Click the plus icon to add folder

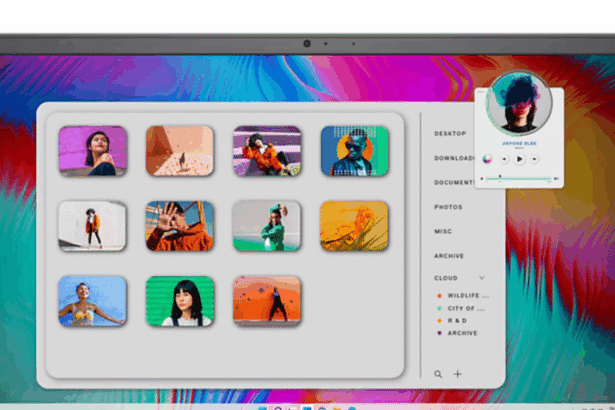pos(458,374)
